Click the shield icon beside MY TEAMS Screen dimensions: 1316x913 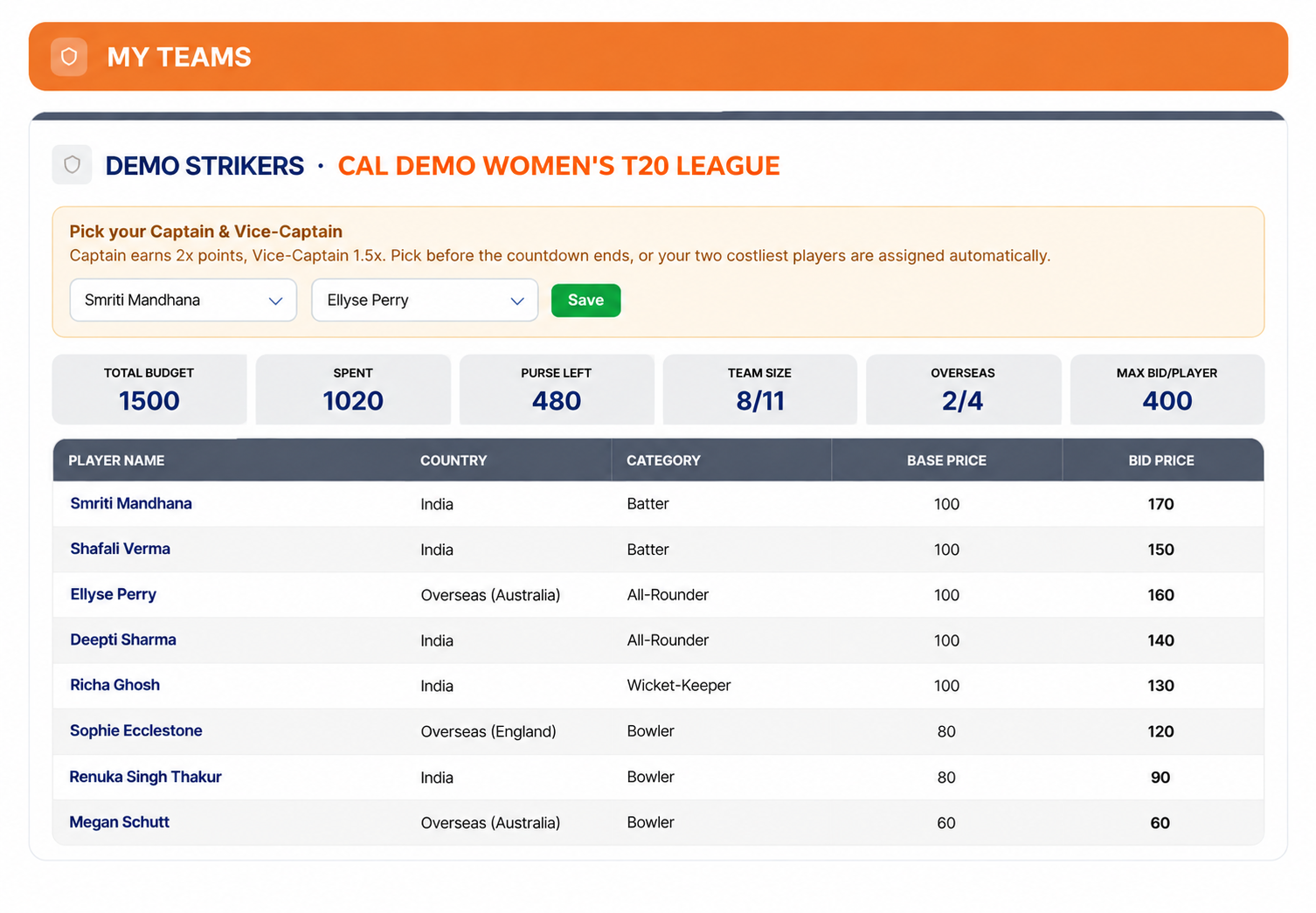(69, 57)
